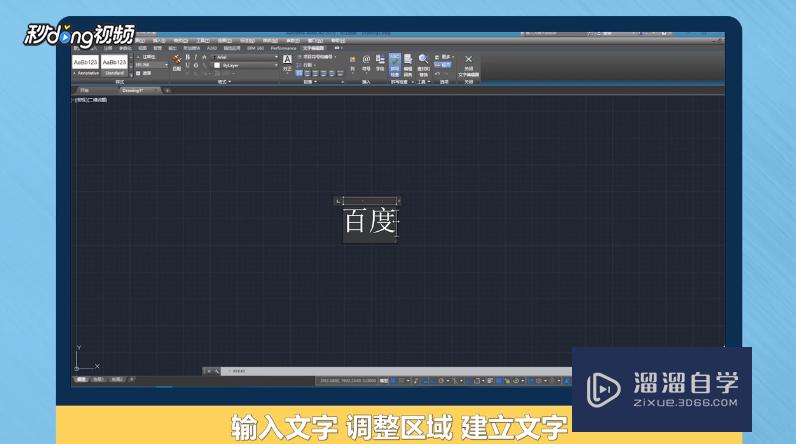Add a new drawing tab with plus
The height and width of the screenshot is (444, 796).
[x=168, y=90]
